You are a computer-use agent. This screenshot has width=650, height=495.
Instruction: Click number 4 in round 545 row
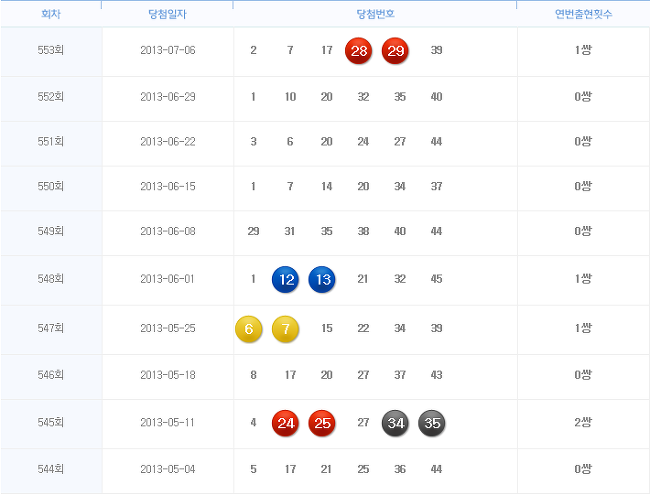253,422
